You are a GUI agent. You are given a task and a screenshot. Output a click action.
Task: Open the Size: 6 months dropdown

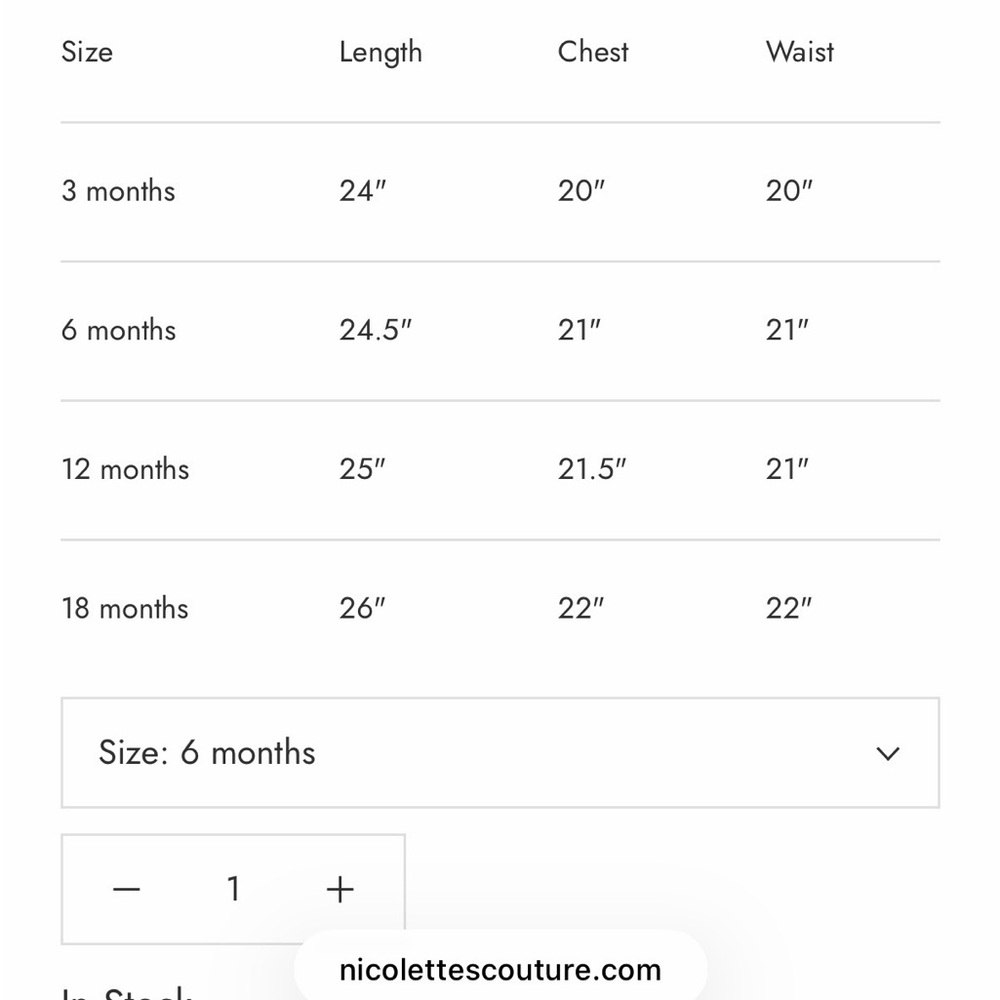pyautogui.click(x=499, y=753)
